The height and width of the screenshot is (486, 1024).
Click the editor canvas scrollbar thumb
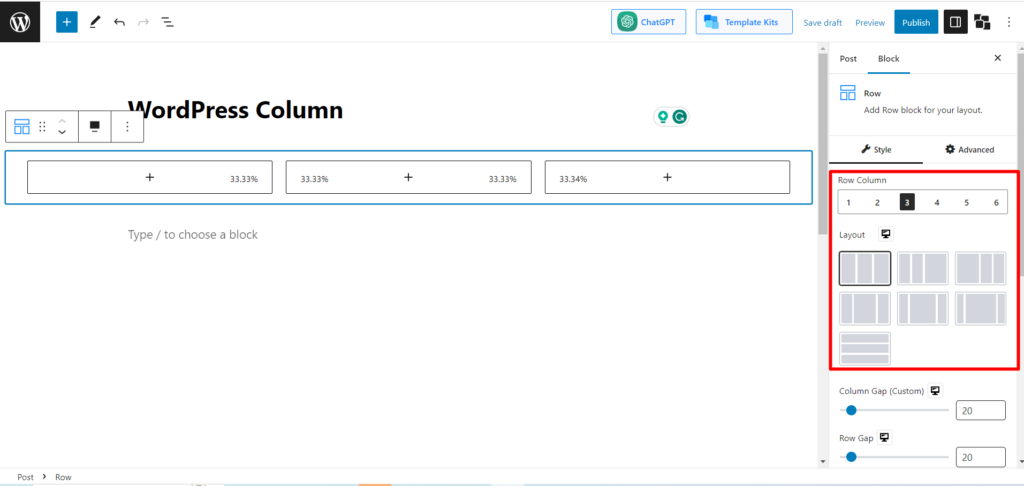tap(822, 144)
